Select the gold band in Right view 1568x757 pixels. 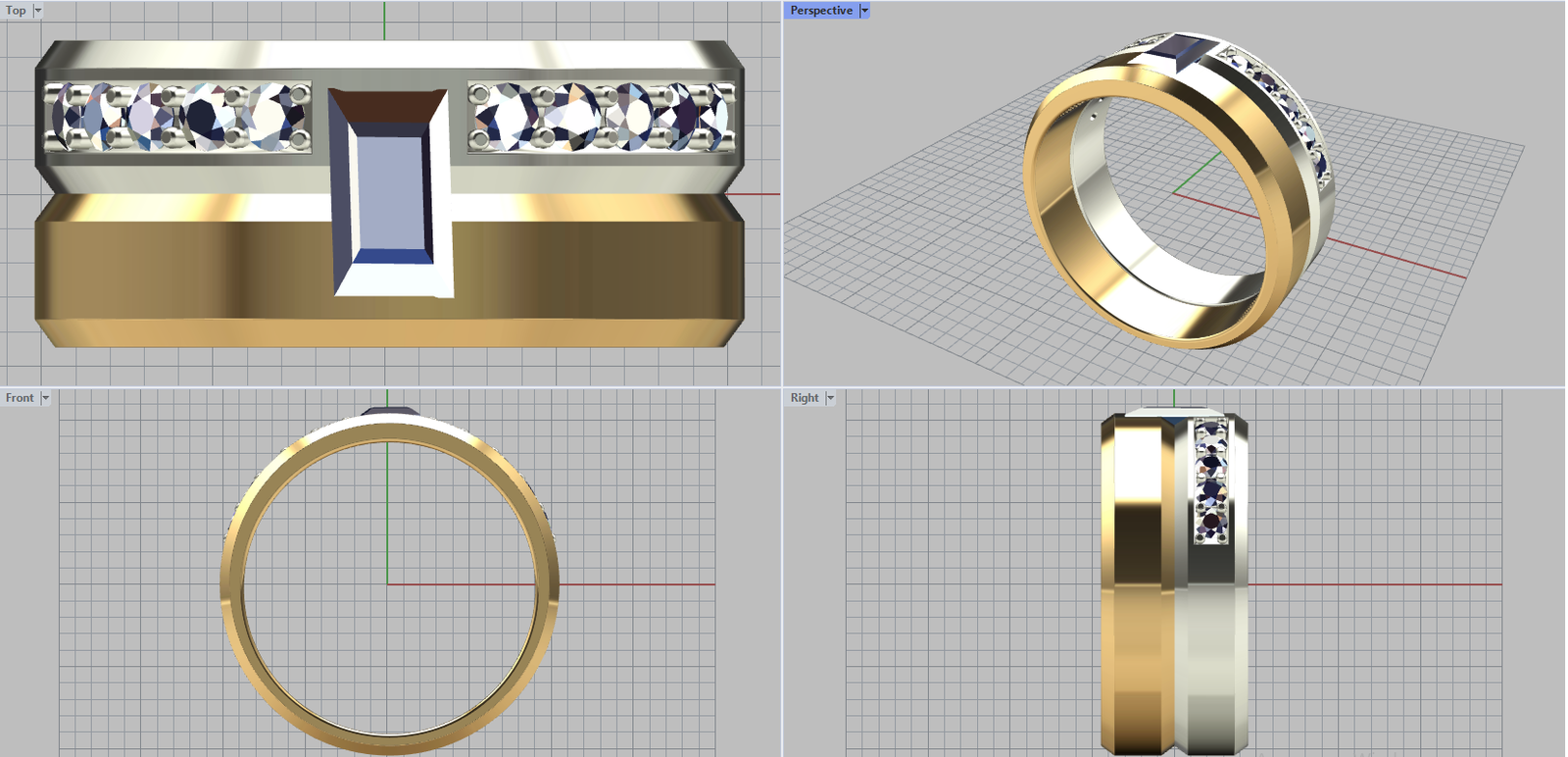point(1132,588)
